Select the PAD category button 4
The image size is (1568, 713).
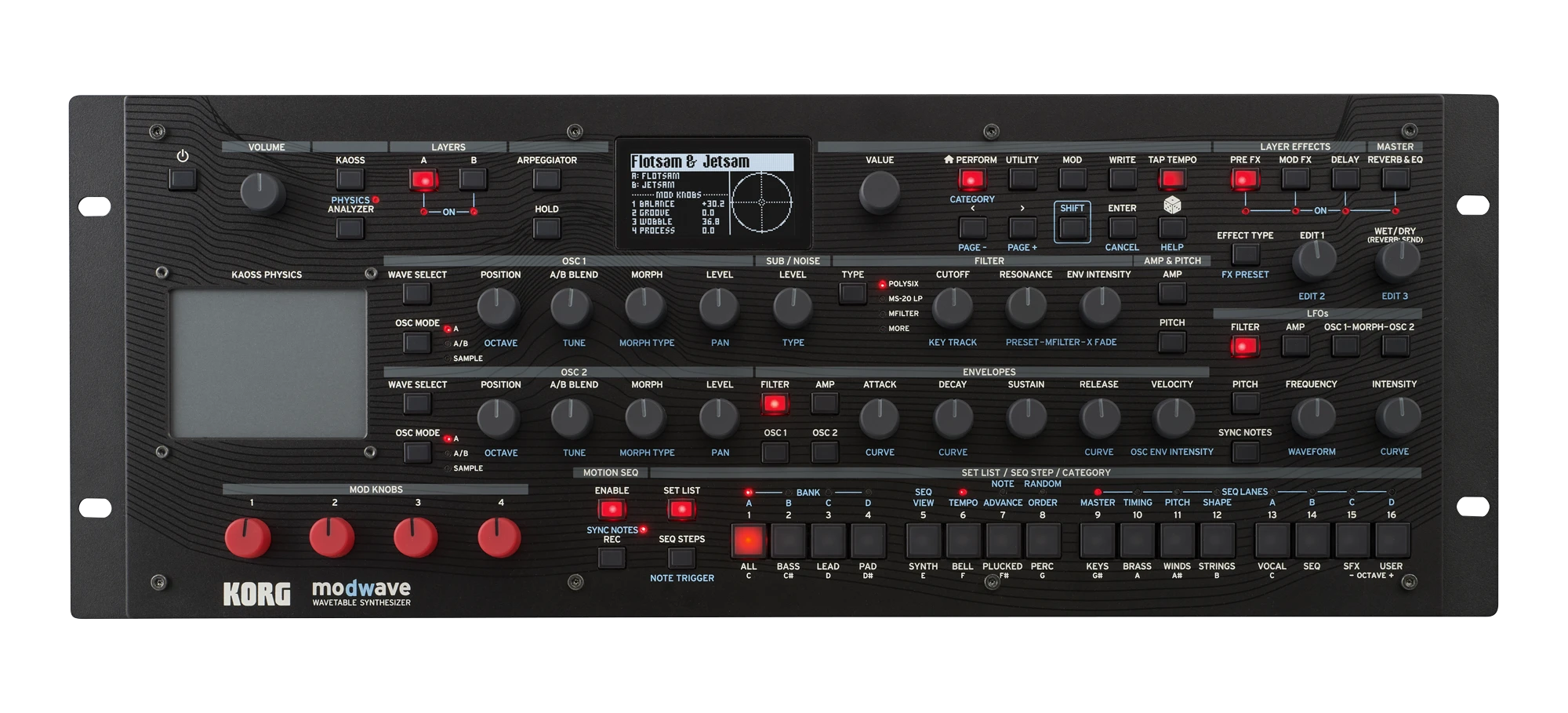[x=868, y=540]
